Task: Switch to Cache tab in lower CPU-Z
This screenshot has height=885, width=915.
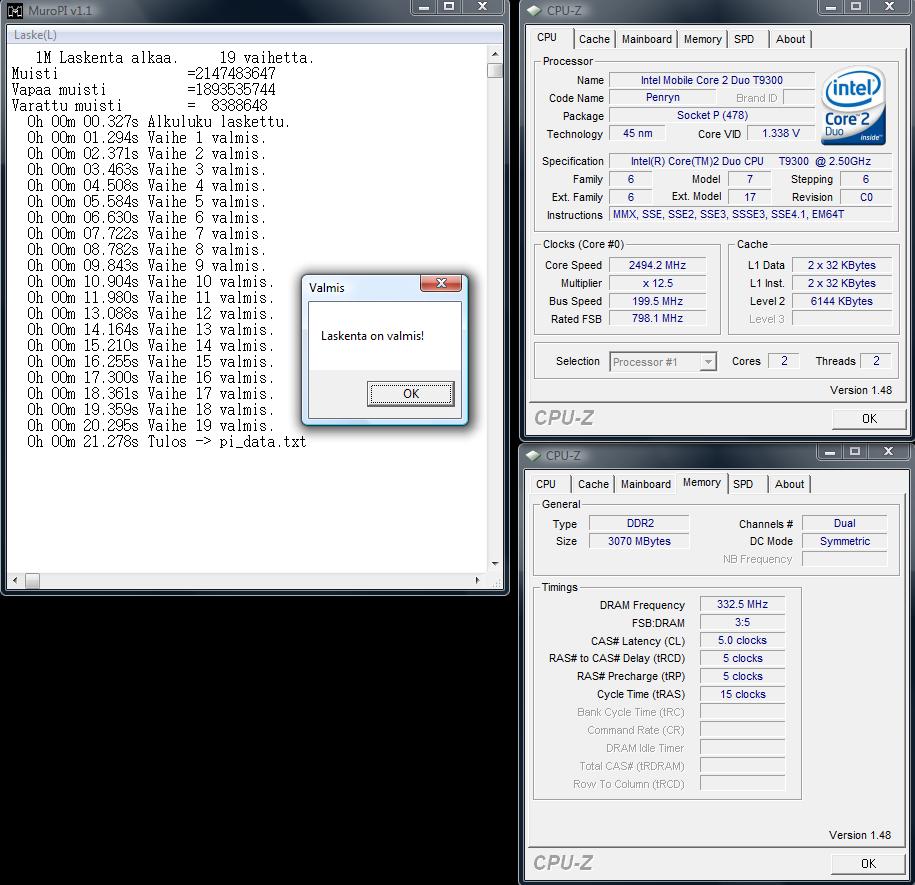Action: 593,484
